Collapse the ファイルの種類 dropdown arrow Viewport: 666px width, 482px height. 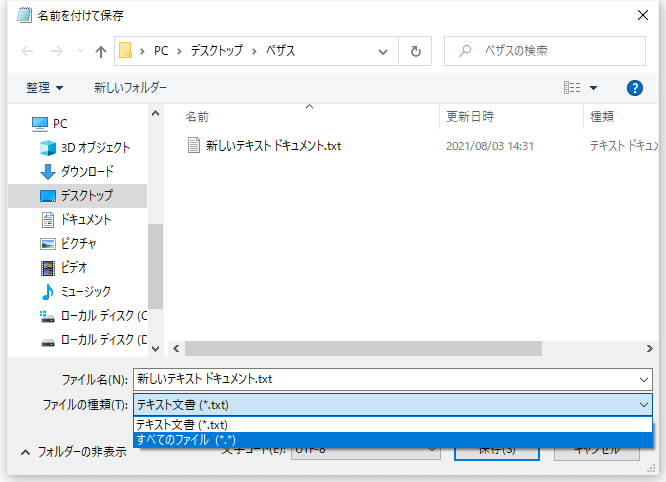click(644, 405)
